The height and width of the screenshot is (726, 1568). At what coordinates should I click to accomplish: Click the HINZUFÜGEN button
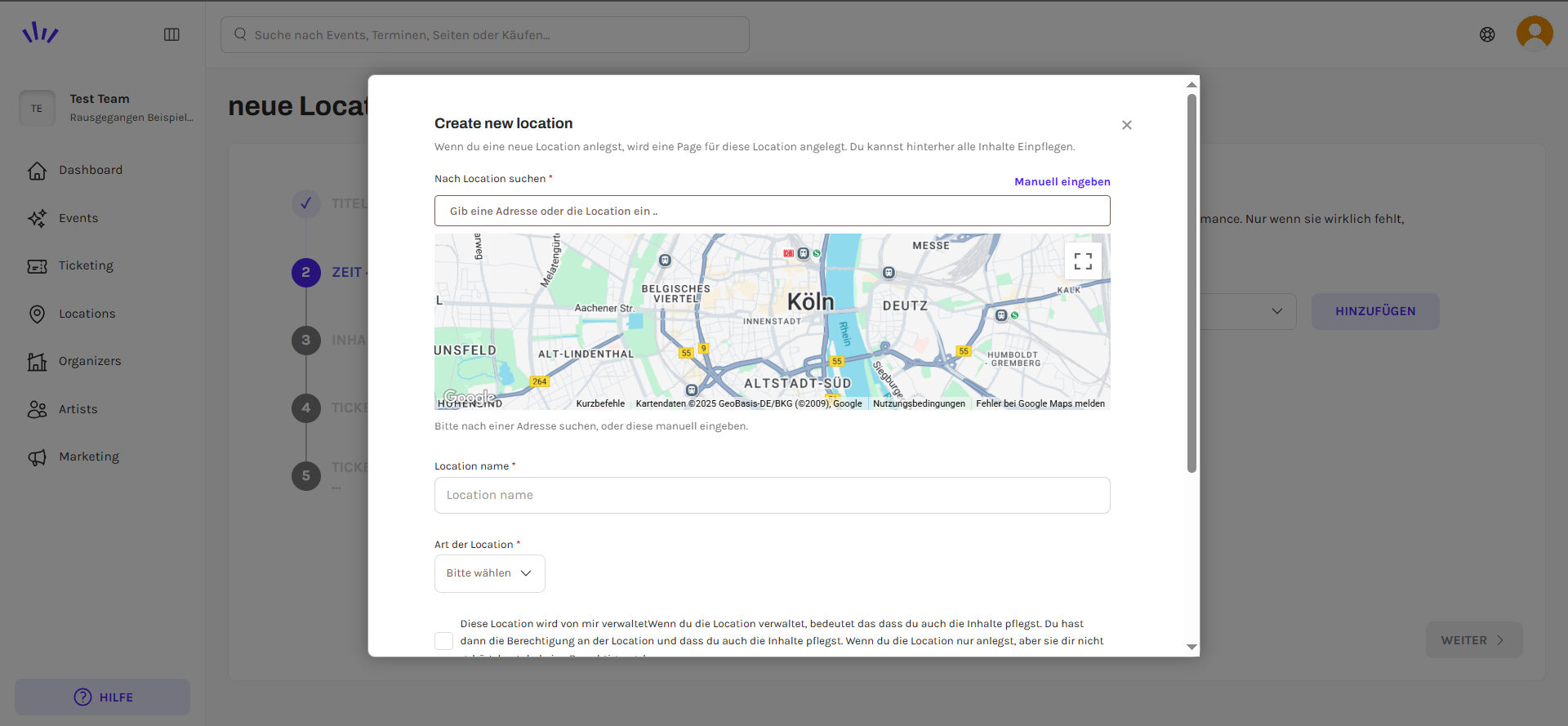(x=1375, y=311)
